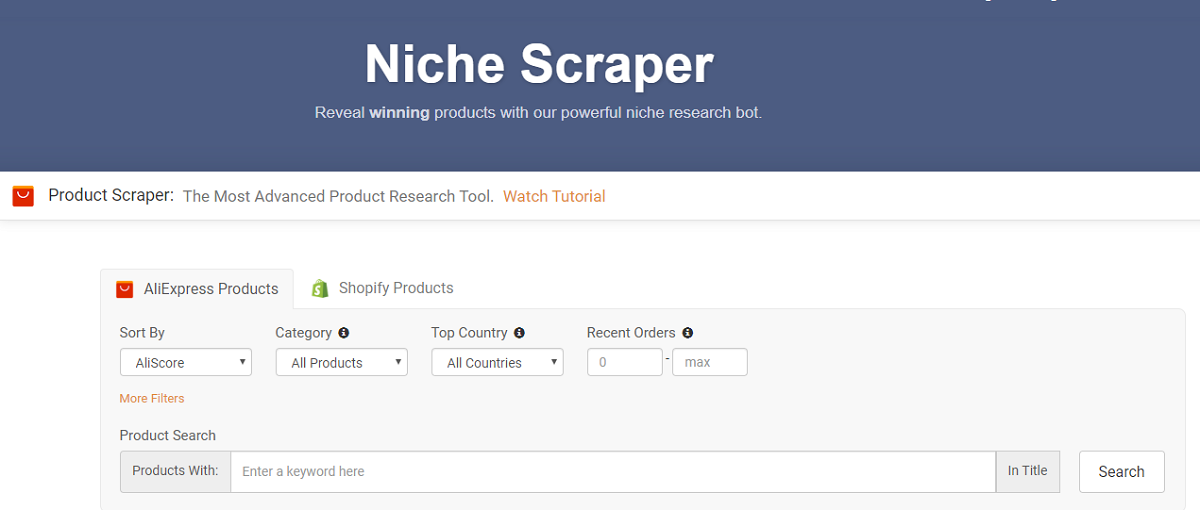
Task: Click the Shopify bag icon in the tab
Action: 320,288
